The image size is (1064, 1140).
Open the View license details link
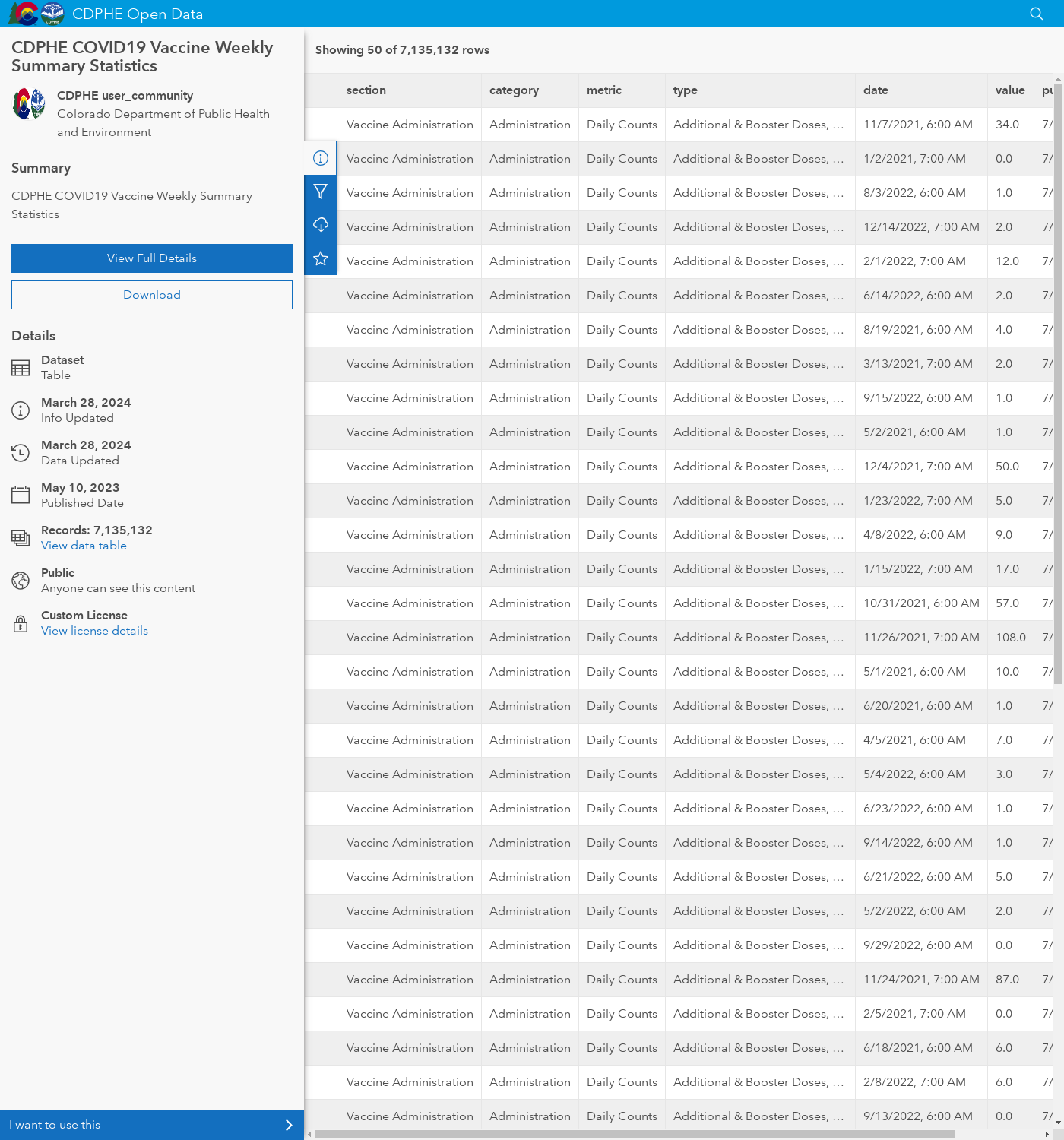(94, 631)
